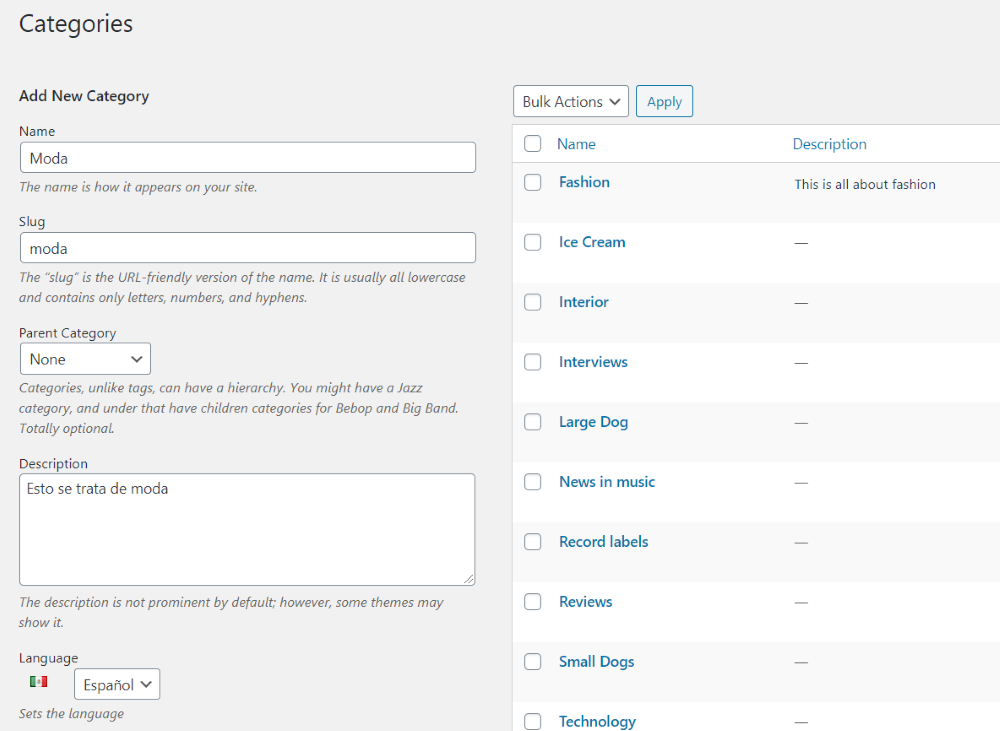Viewport: 1000px width, 731px height.
Task: Open the Large Dog category
Action: tap(593, 422)
